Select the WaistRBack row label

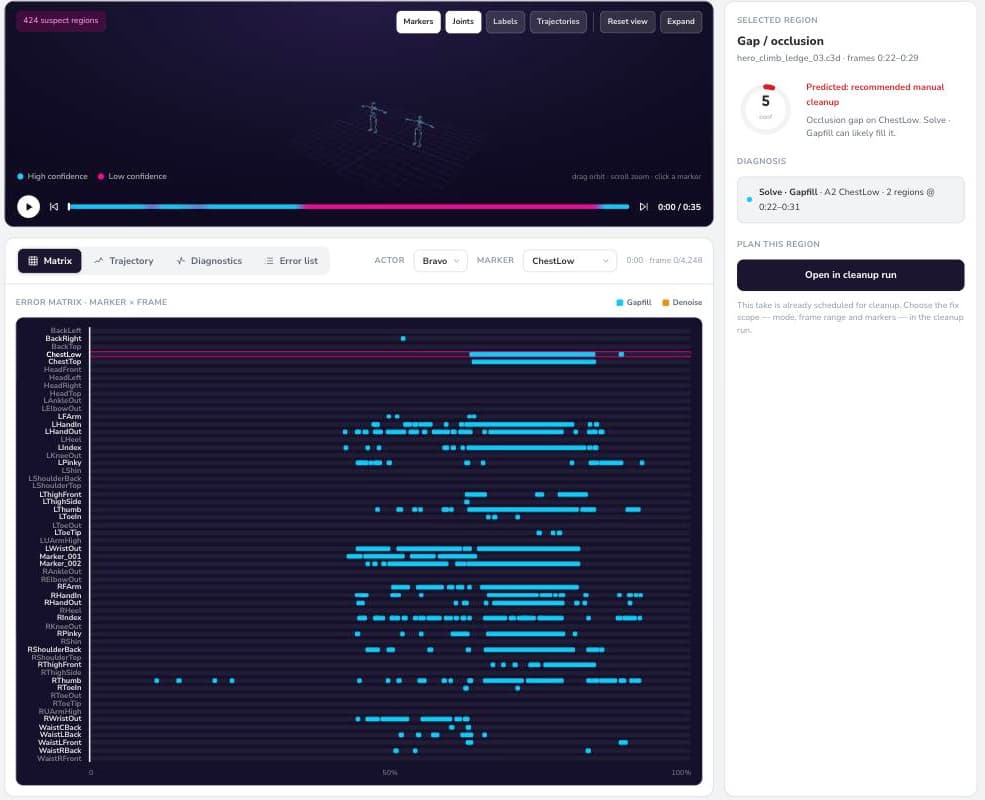[x=60, y=750]
